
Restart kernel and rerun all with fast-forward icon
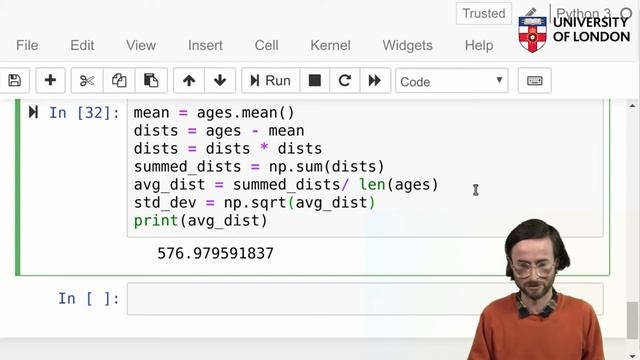click(x=375, y=80)
